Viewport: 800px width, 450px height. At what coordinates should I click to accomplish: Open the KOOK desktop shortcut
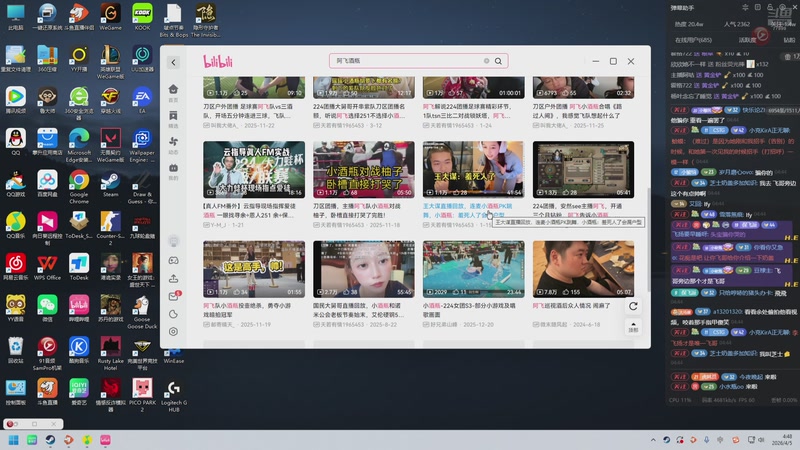tap(142, 16)
